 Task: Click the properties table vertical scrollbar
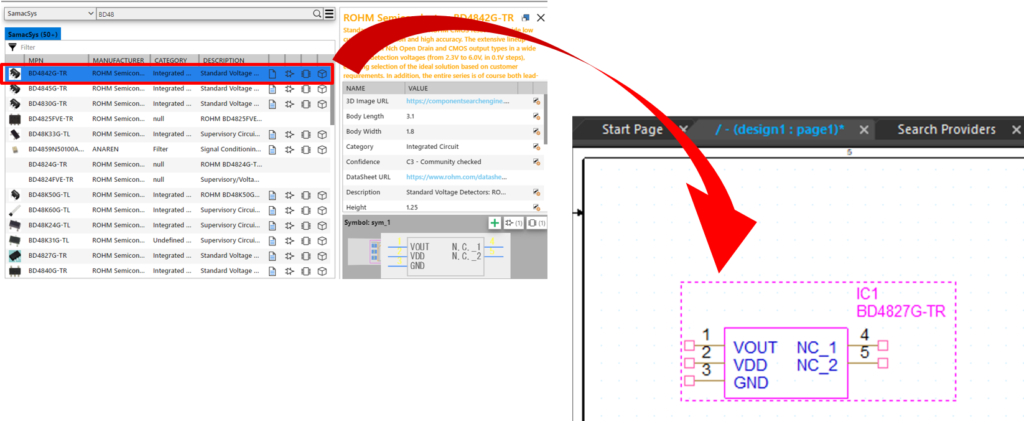[545, 119]
